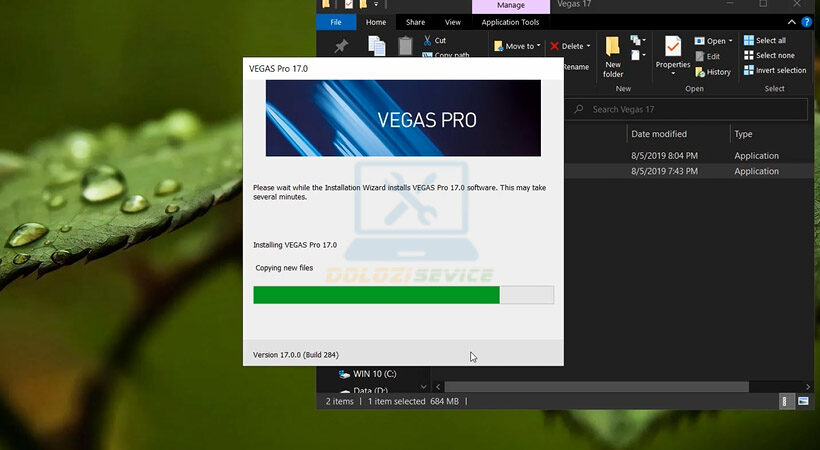Open the Delete dropdown arrow
Viewport: 820px width, 450px height.
(588, 46)
